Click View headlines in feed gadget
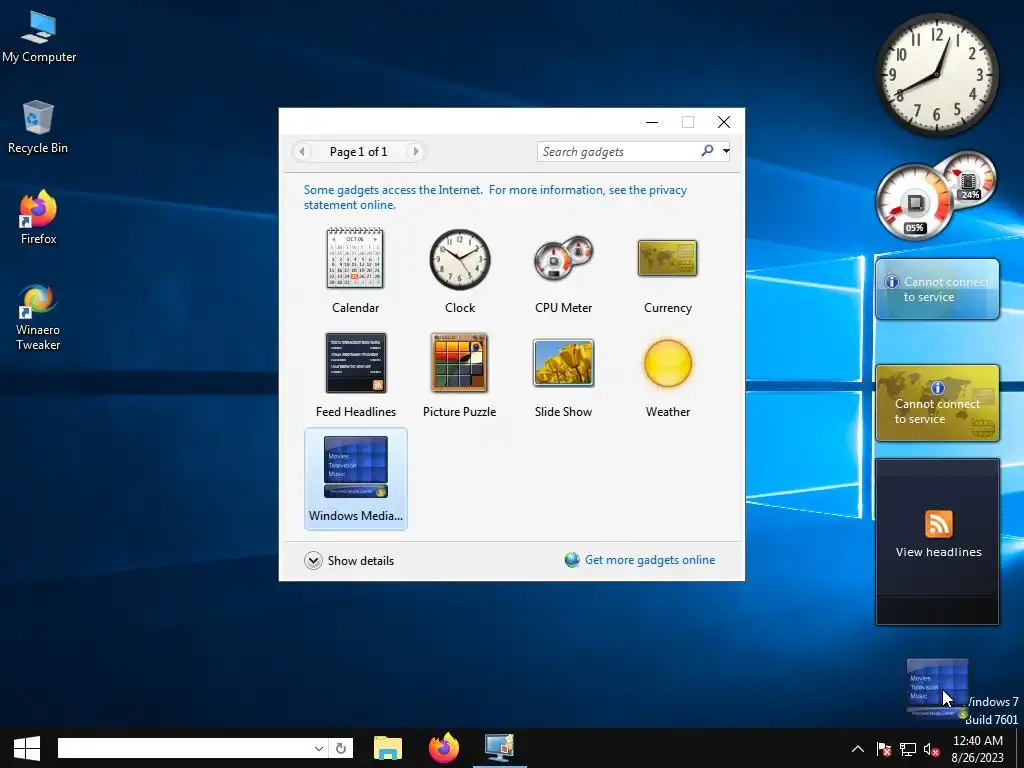1024x768 pixels. (x=938, y=552)
